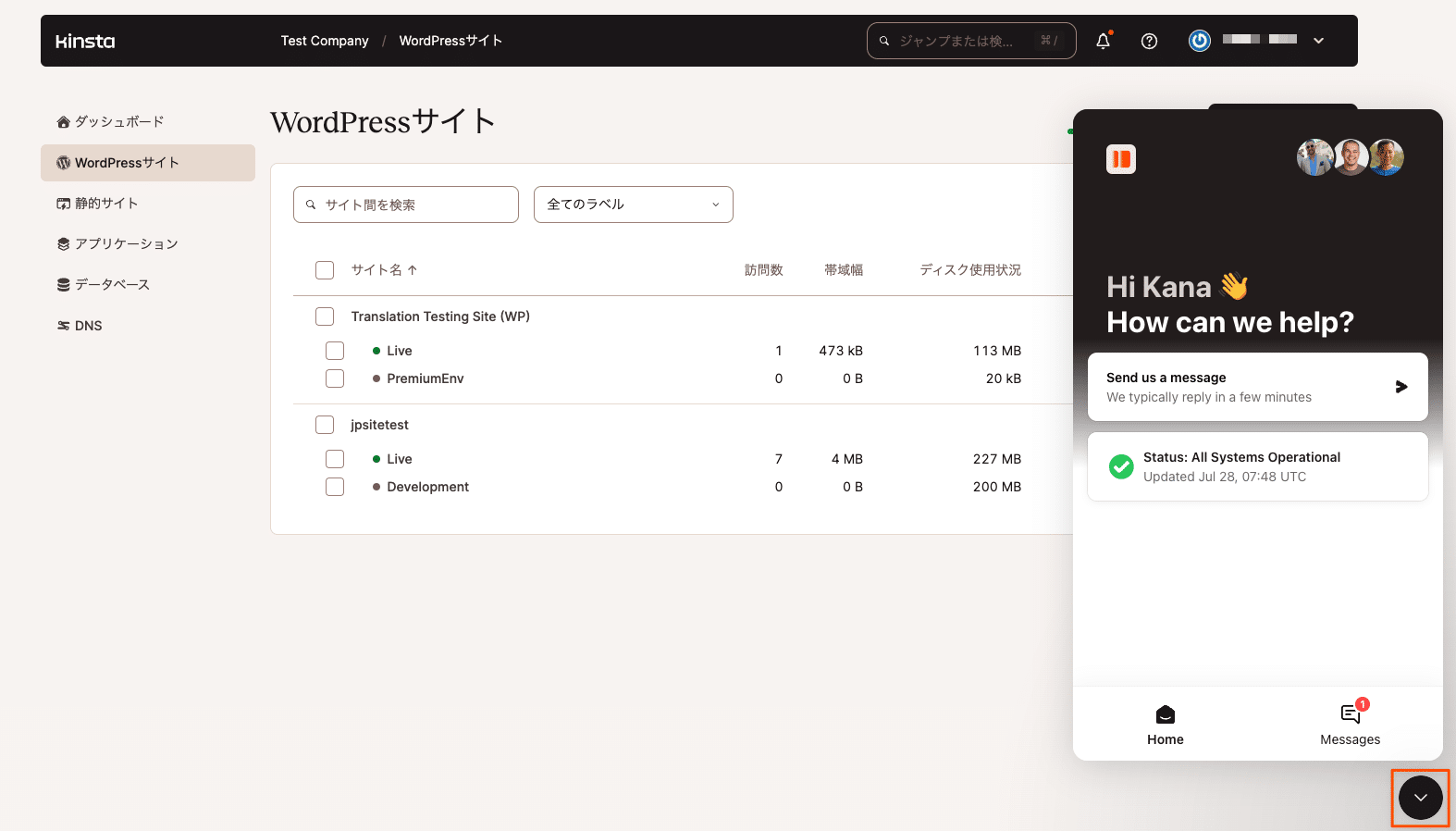Screen dimensions: 1456x831
Task: Open the All Systems Operational status card
Action: (x=1258, y=466)
